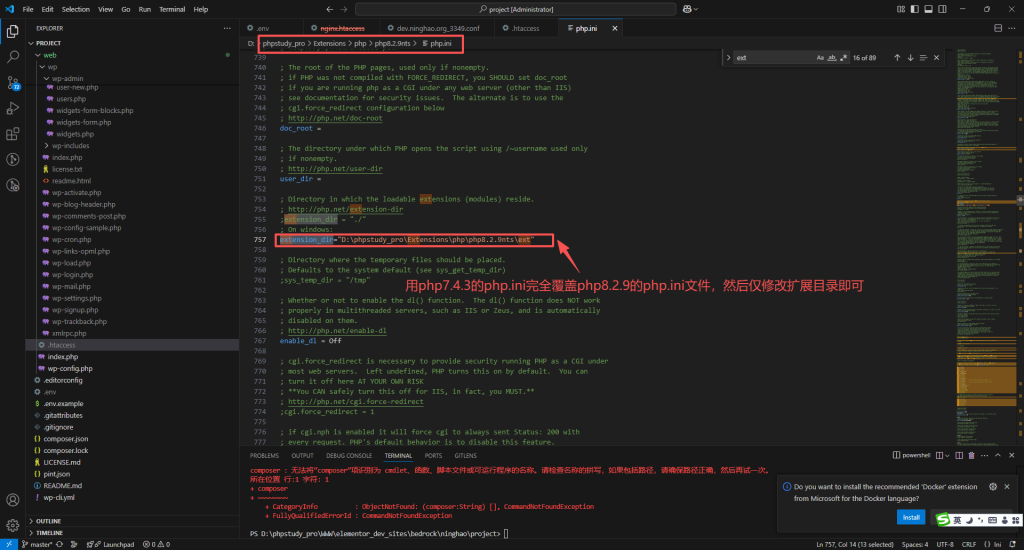Go to next find match arrow
Viewport: 1024px width, 550px height.
pos(910,58)
